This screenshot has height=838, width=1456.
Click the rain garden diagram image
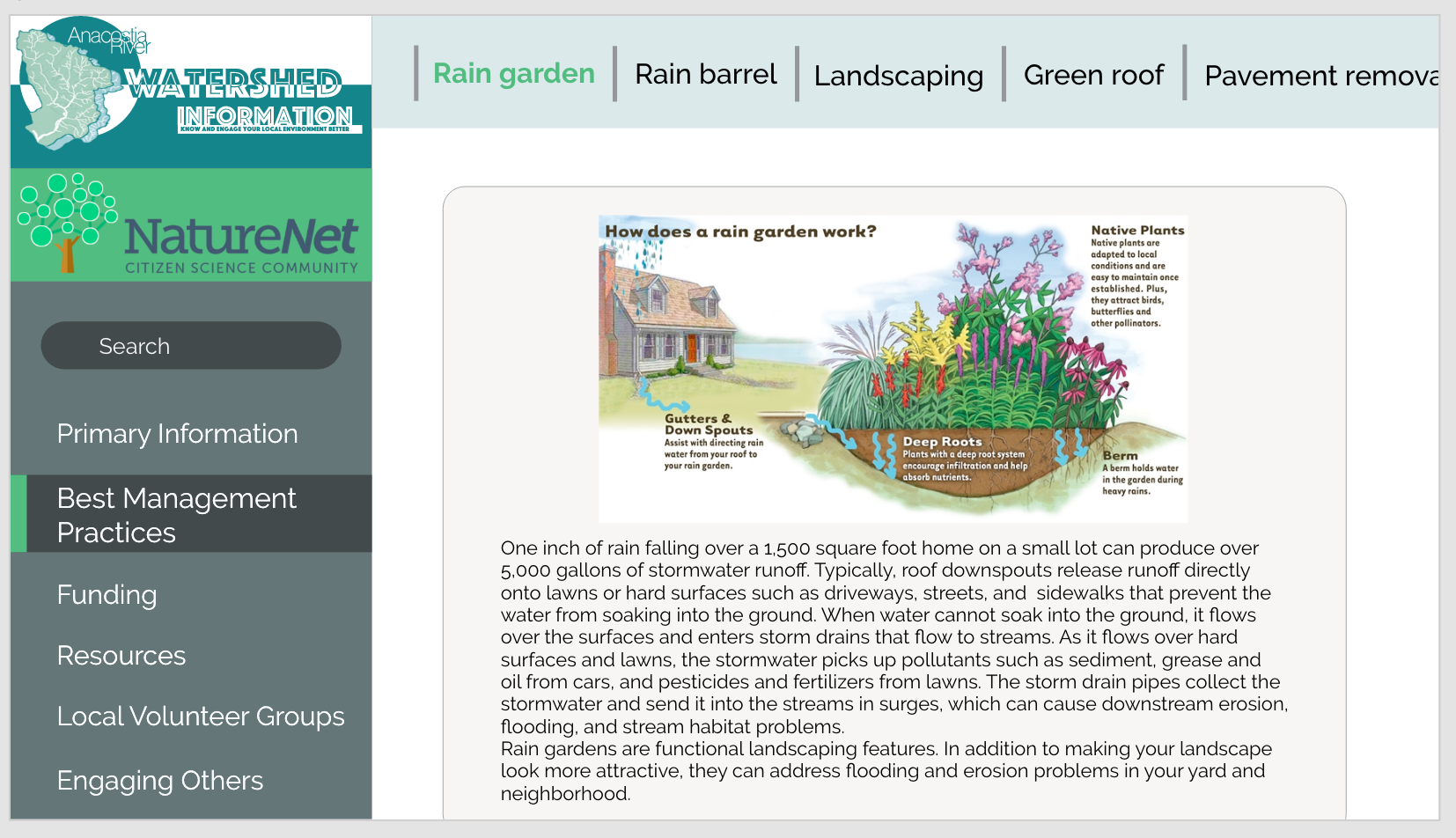[x=893, y=369]
